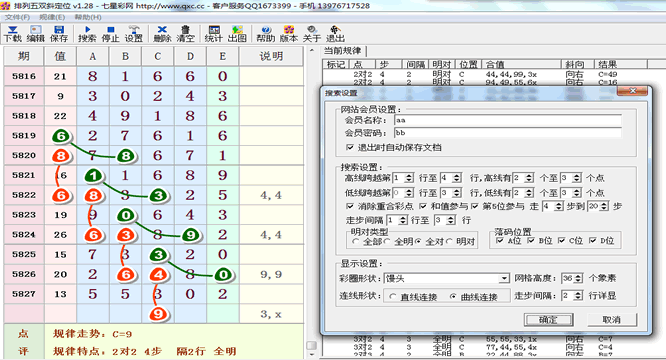Adjust the 高线跨越第 first spinner
The width and height of the screenshot is (666, 360).
tap(403, 177)
